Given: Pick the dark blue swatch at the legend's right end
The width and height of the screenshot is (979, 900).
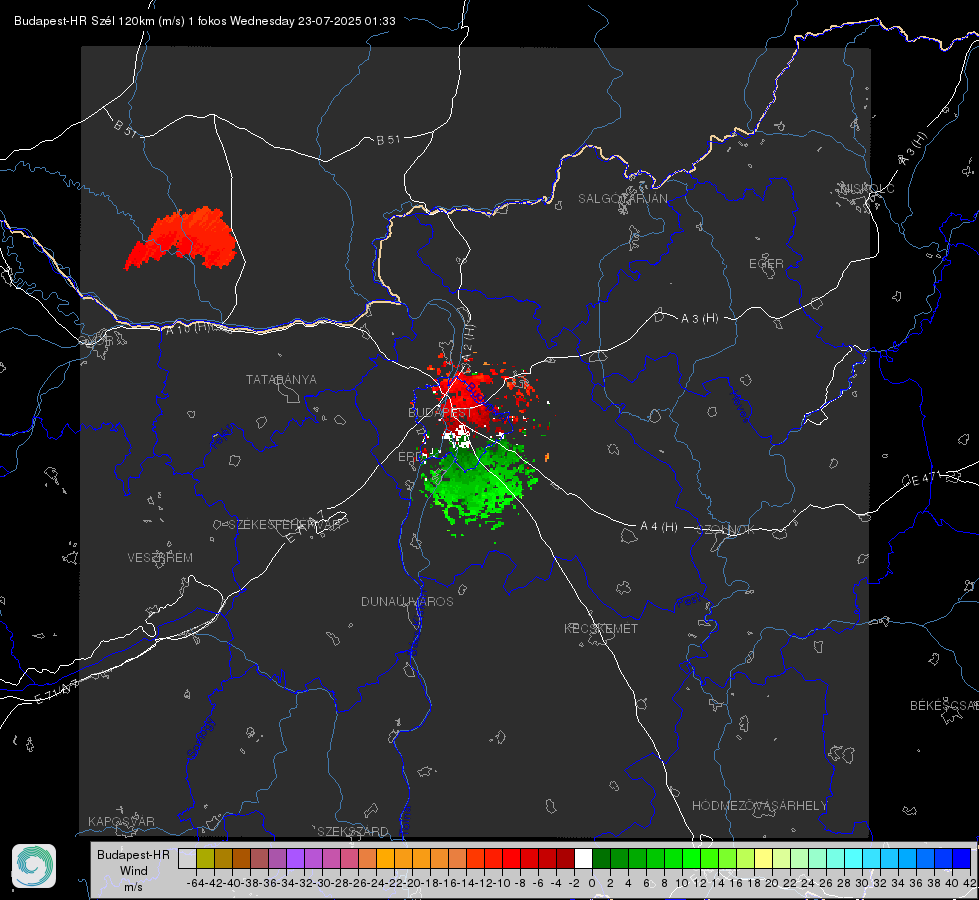Looking at the screenshot, I should pos(962,858).
